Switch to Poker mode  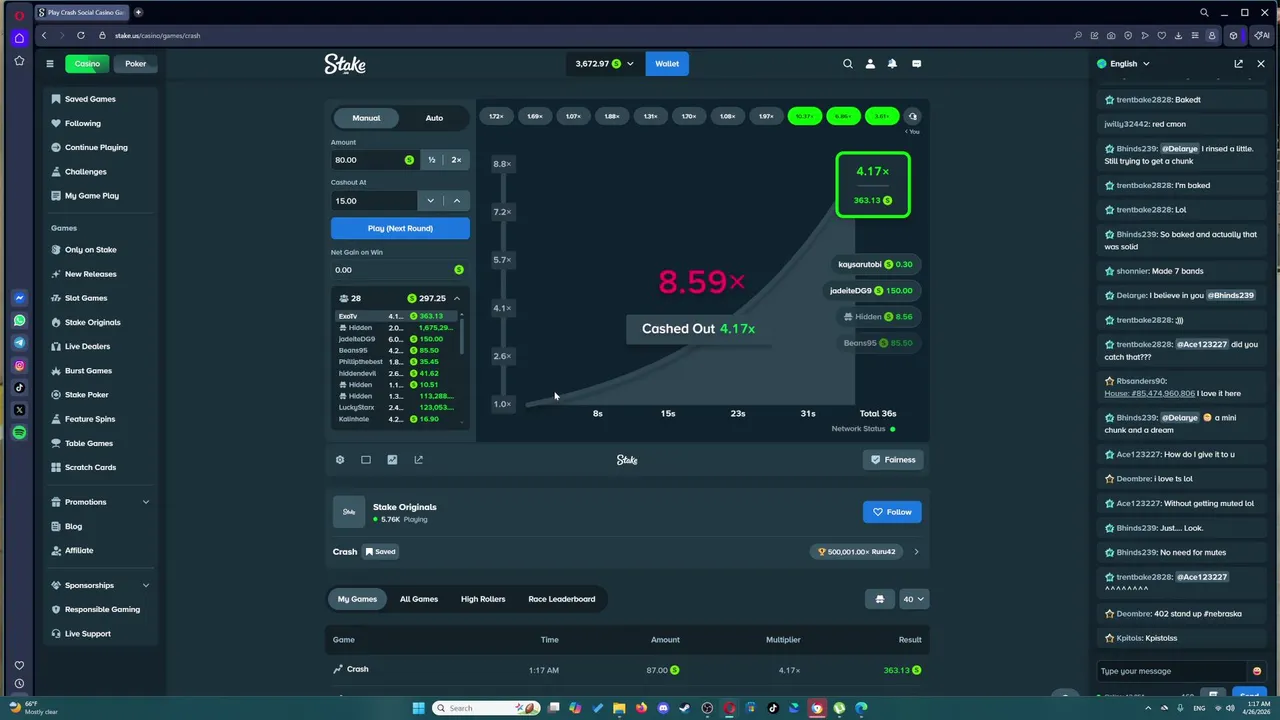click(136, 64)
